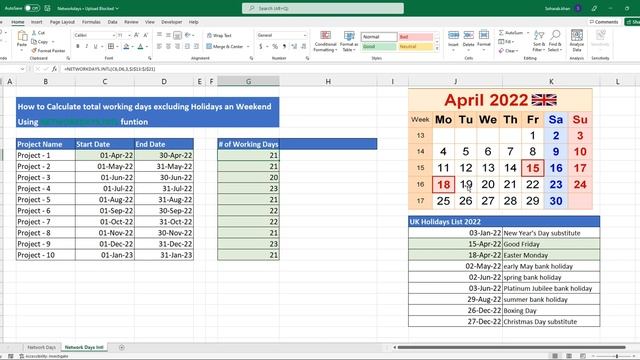Image resolution: width=640 pixels, height=360 pixels.
Task: Click Merge & Center
Action: (225, 47)
